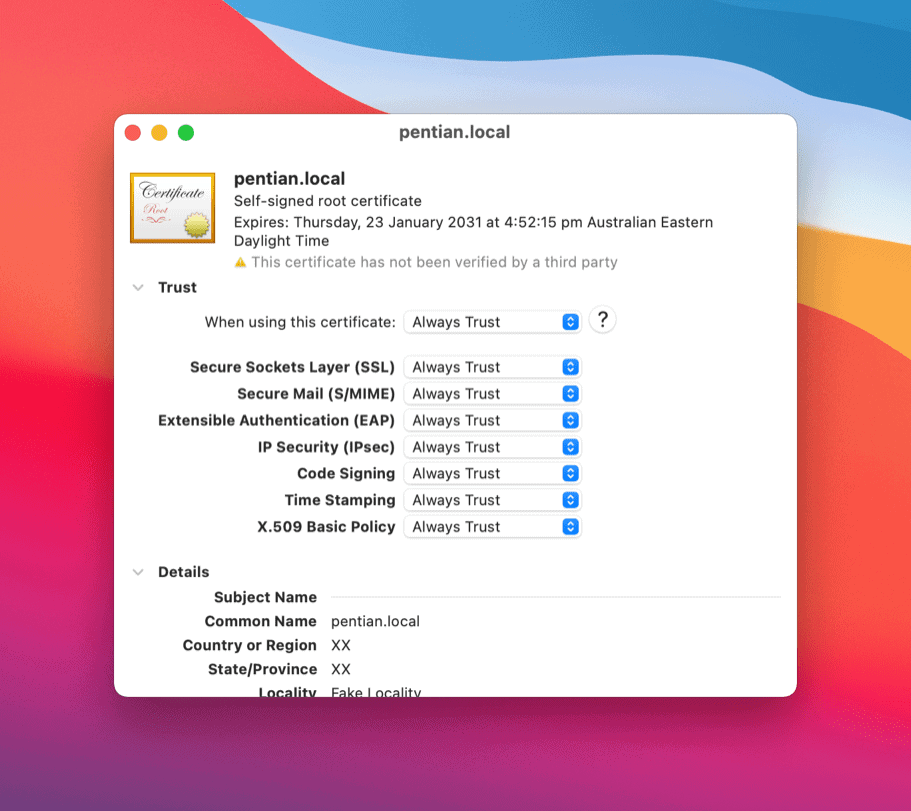
Task: Open the Secure Mail (S/MIME) trust dropdown
Action: [x=492, y=394]
